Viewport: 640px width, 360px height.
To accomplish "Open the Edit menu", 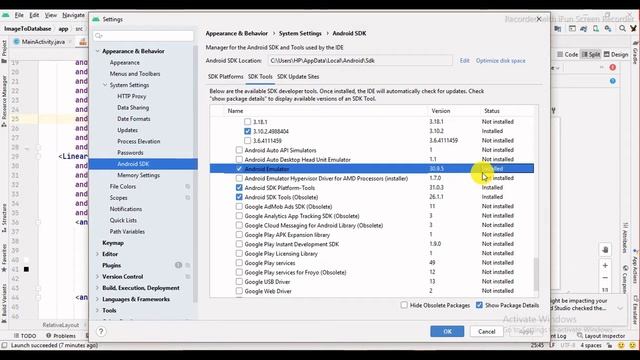I will (34, 15).
